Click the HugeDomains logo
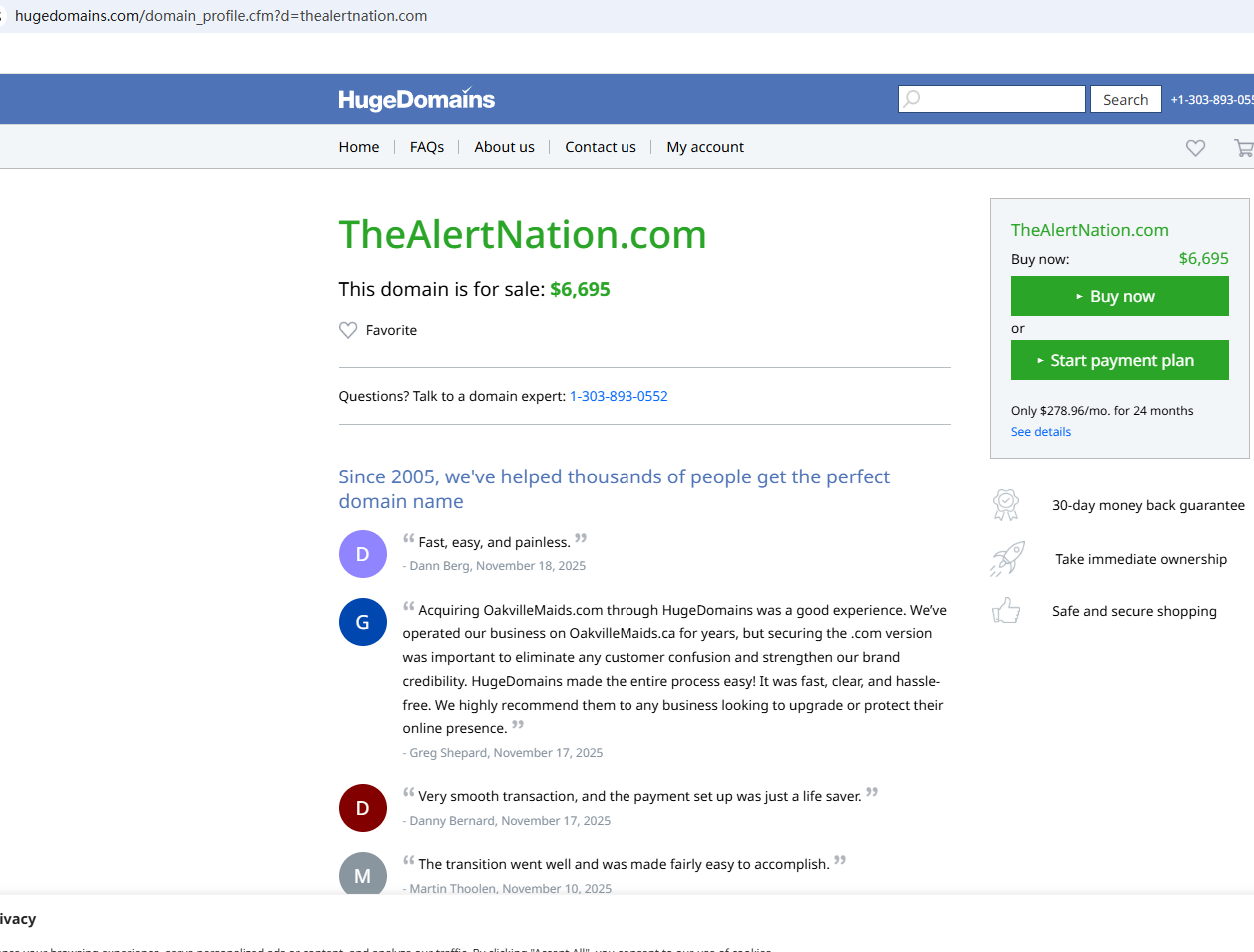The width and height of the screenshot is (1254, 952). pos(416,99)
